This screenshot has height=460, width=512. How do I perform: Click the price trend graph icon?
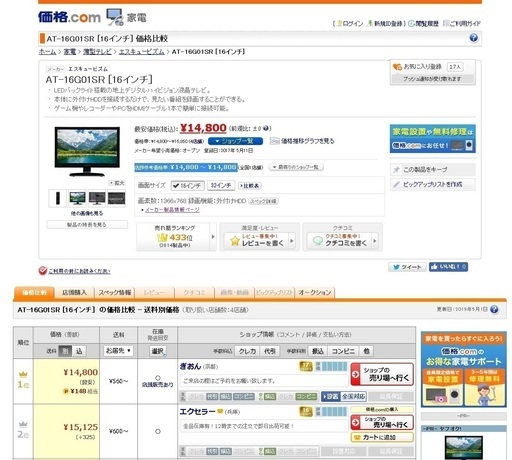(274, 141)
